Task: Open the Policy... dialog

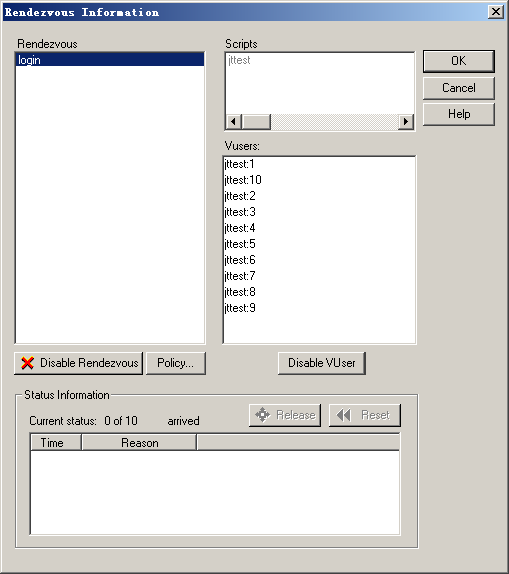Action: (x=176, y=363)
